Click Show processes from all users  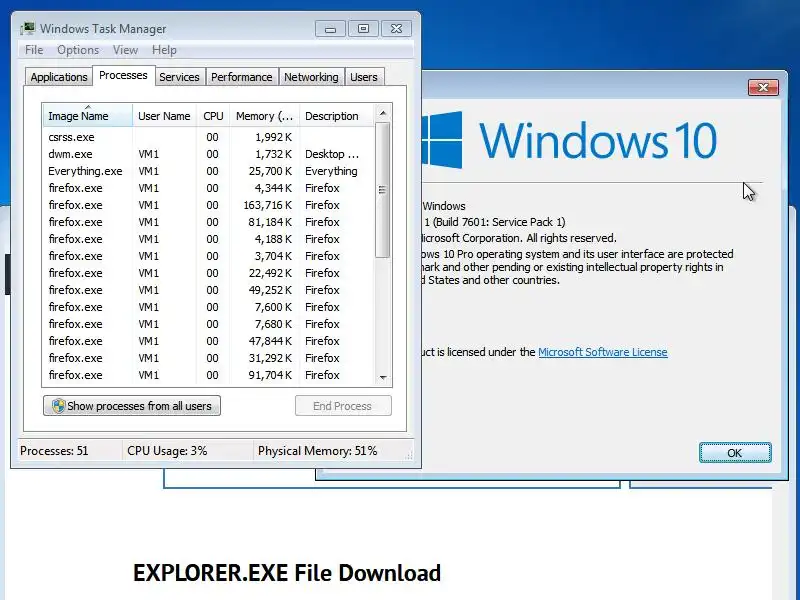pos(132,406)
